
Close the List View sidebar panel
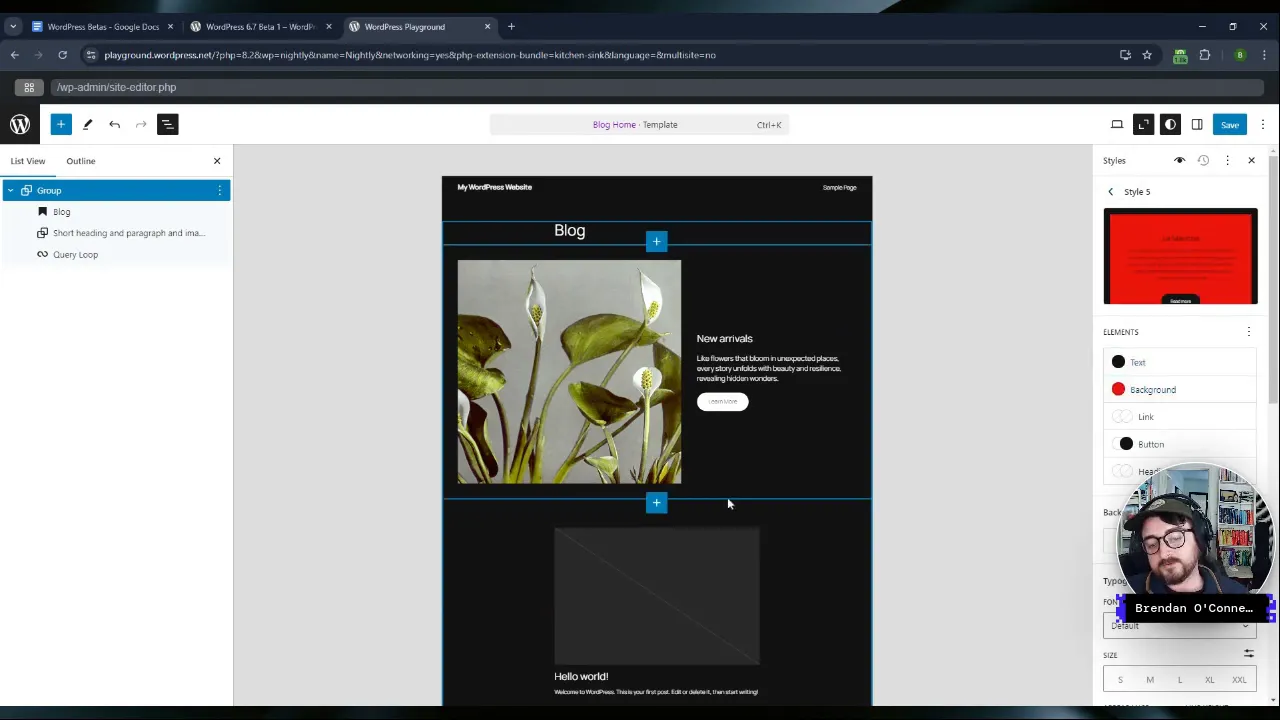(x=217, y=160)
